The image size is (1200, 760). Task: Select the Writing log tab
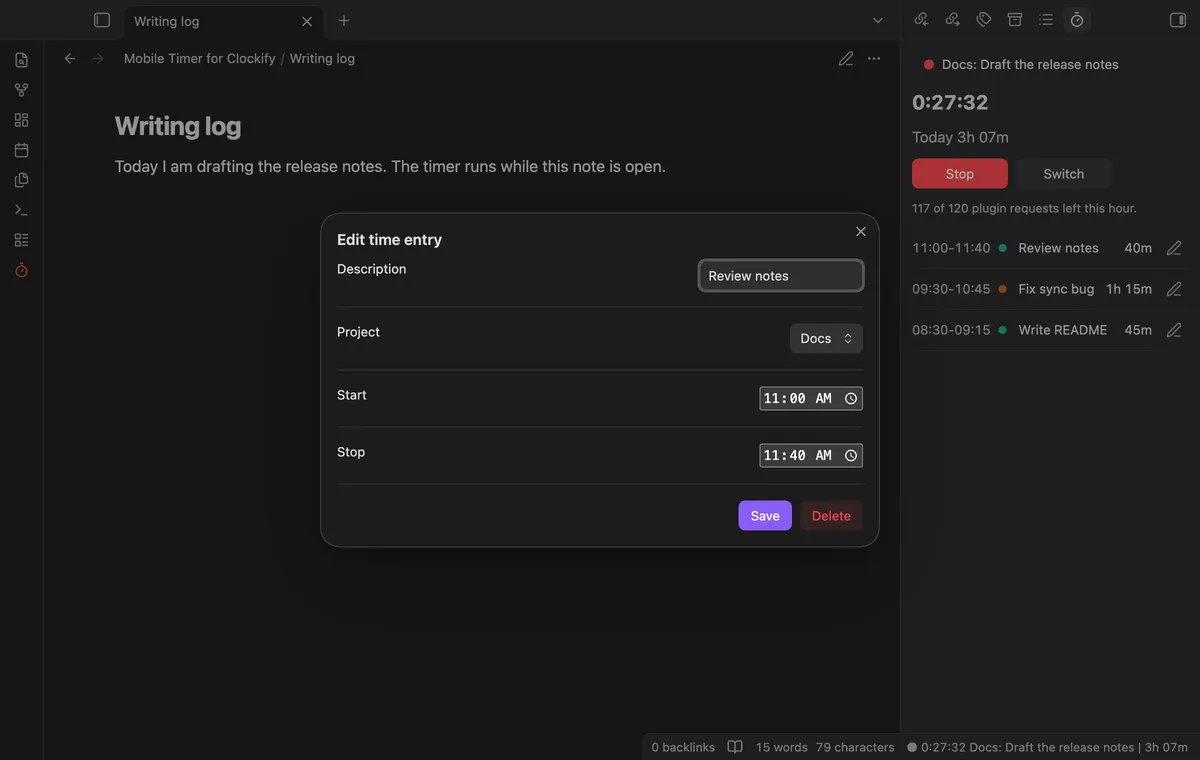[222, 21]
